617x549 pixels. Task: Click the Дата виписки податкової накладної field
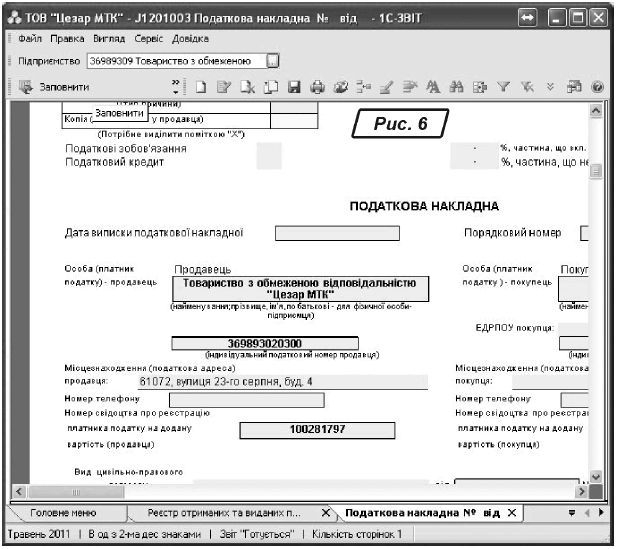click(x=336, y=234)
